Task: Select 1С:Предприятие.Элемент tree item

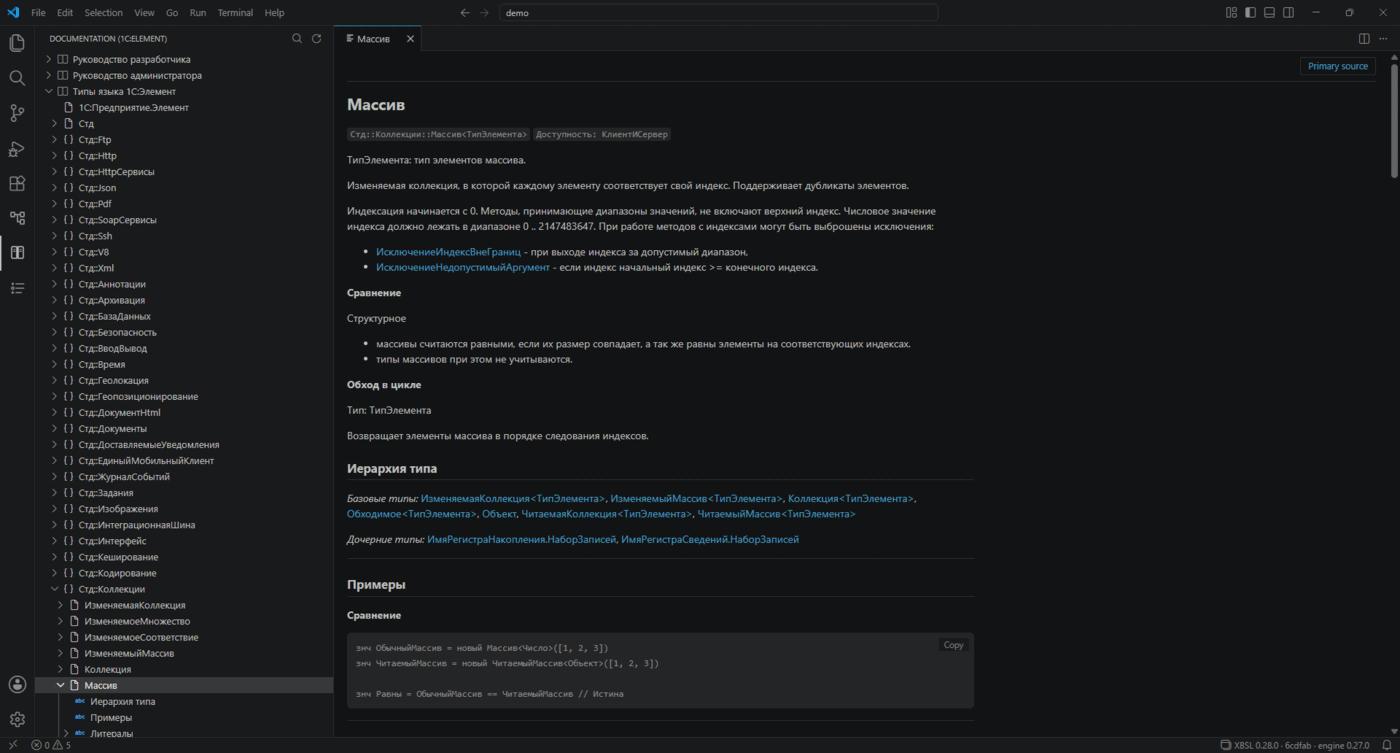Action: (x=134, y=107)
